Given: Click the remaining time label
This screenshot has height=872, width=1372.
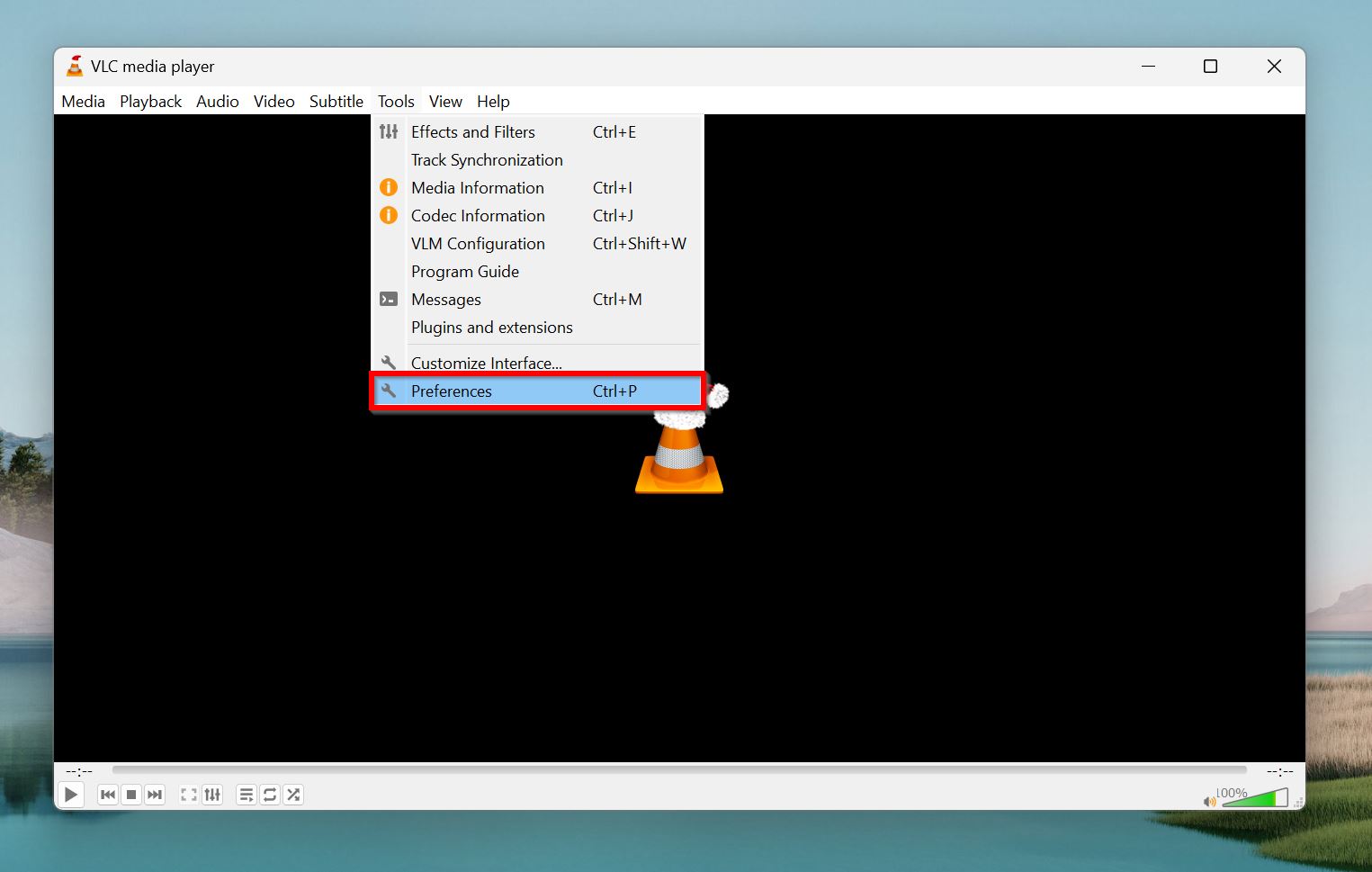Looking at the screenshot, I should pyautogui.click(x=1279, y=771).
